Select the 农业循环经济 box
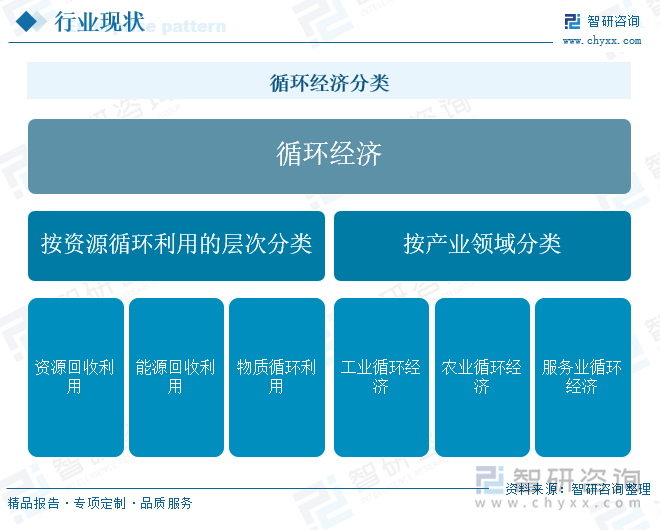 click(x=482, y=377)
